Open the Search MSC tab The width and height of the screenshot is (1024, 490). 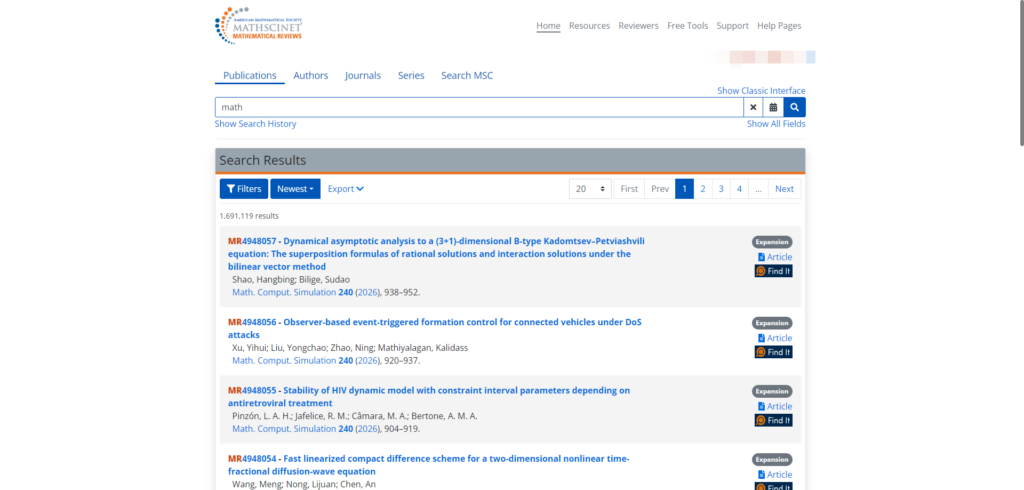point(467,76)
